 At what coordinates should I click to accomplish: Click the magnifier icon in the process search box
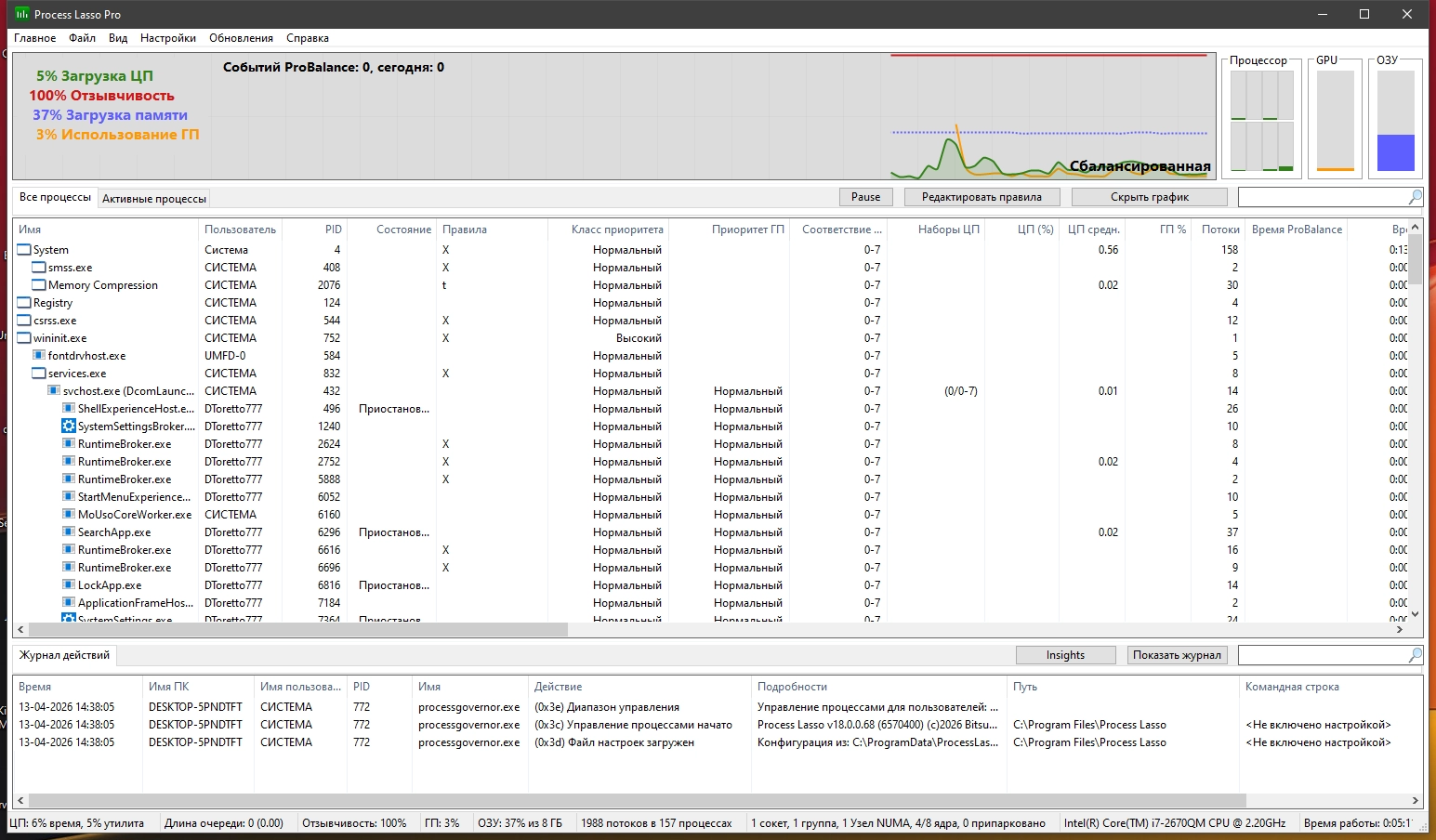coord(1415,197)
